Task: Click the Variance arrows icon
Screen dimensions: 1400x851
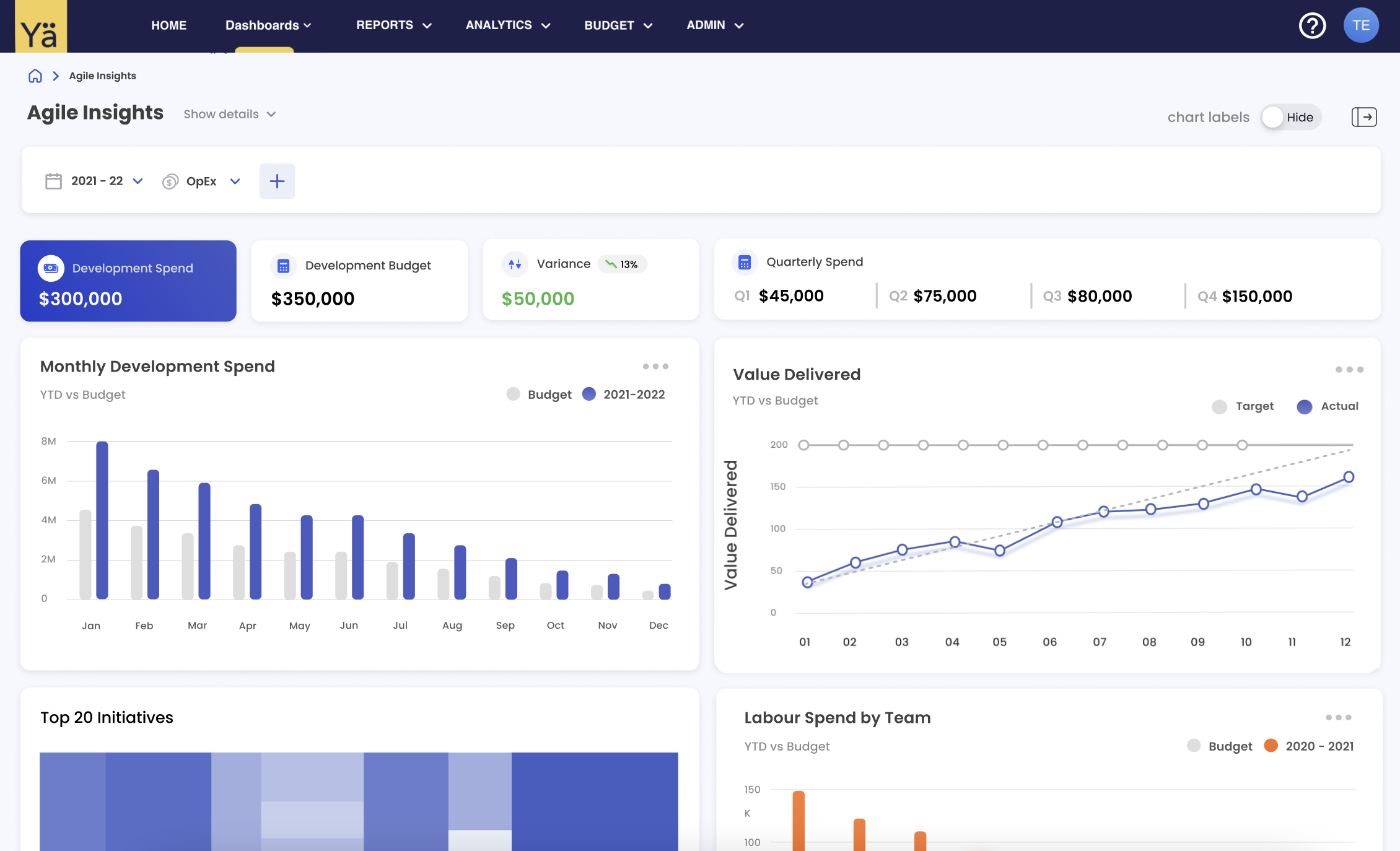Action: [x=515, y=264]
